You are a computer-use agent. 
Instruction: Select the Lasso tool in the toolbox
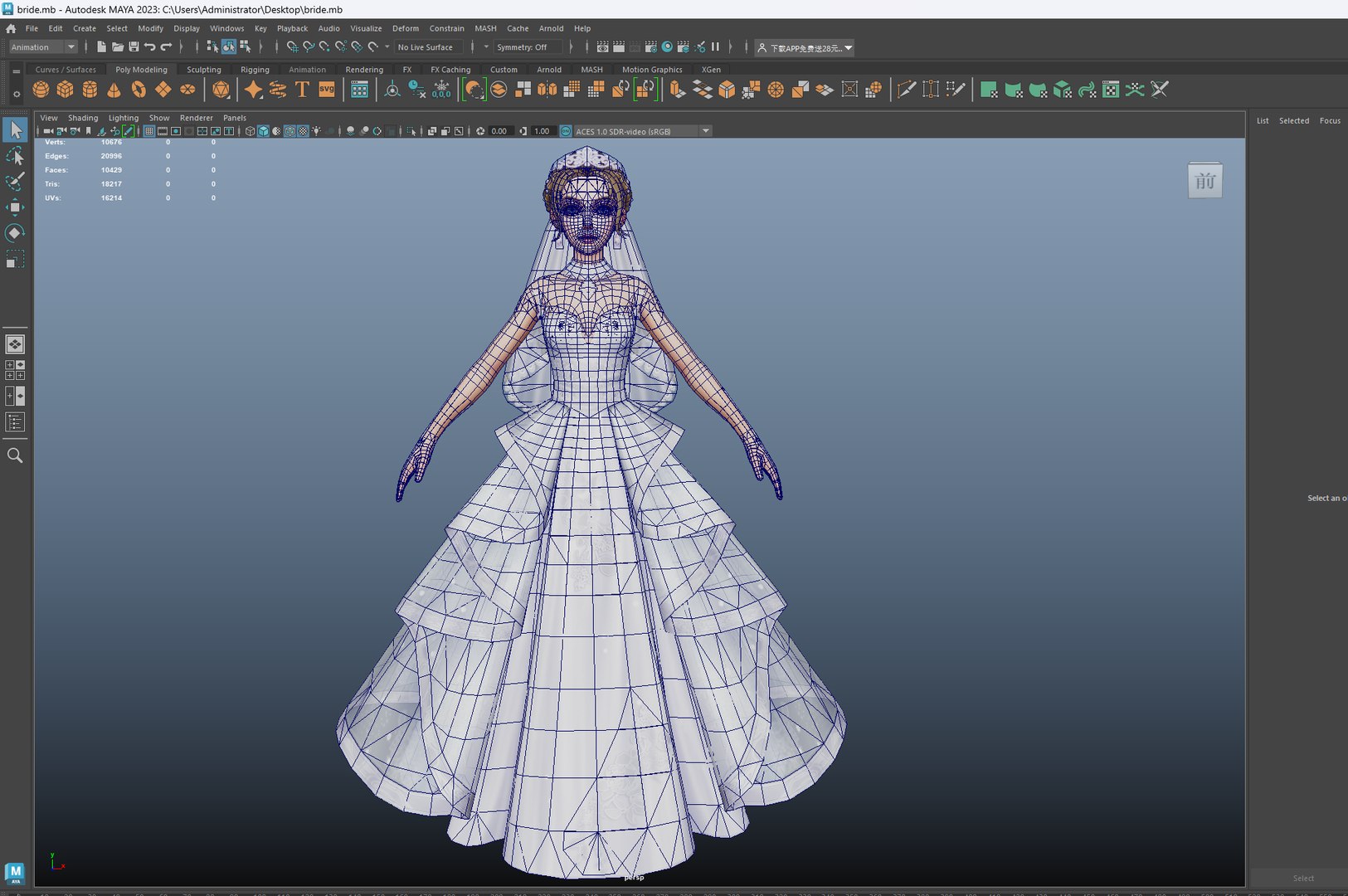click(x=15, y=156)
